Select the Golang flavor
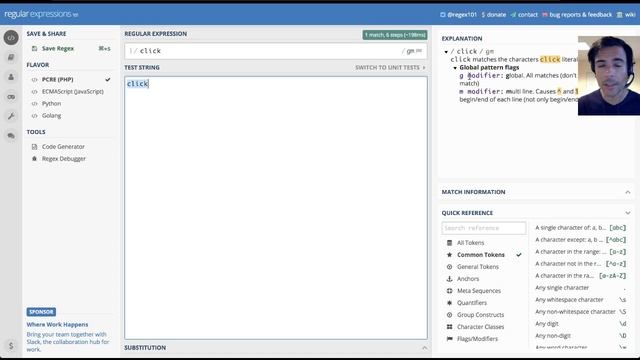Viewport: 640px width, 360px height. click(71, 116)
